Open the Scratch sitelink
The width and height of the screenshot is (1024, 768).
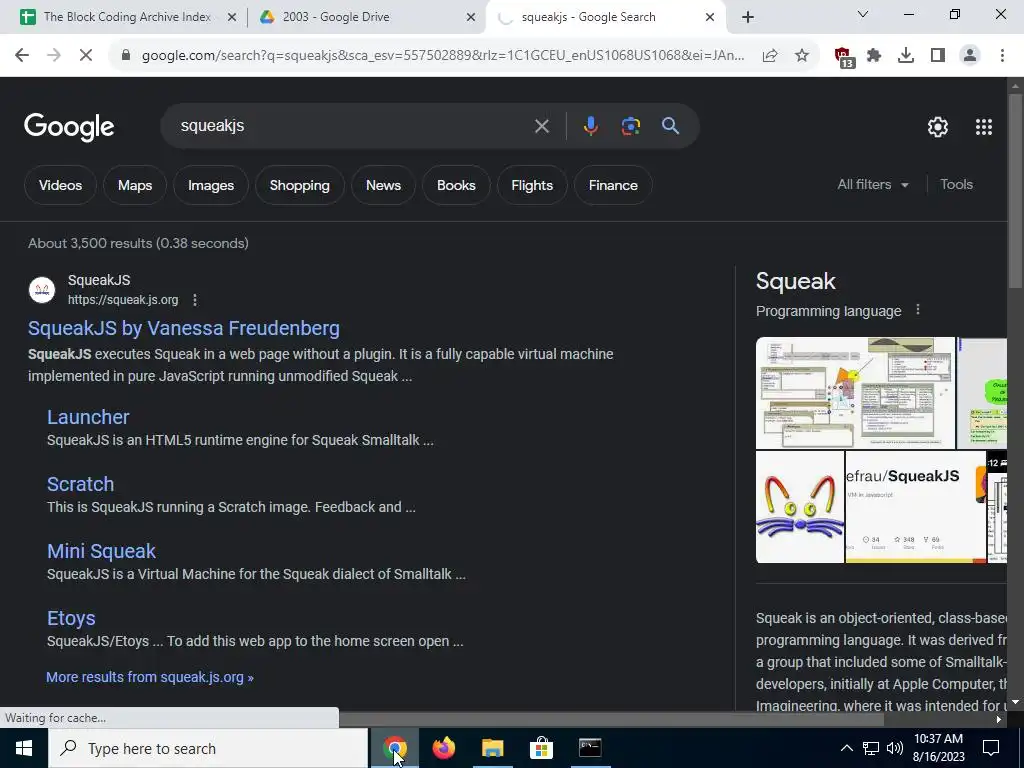(x=80, y=485)
